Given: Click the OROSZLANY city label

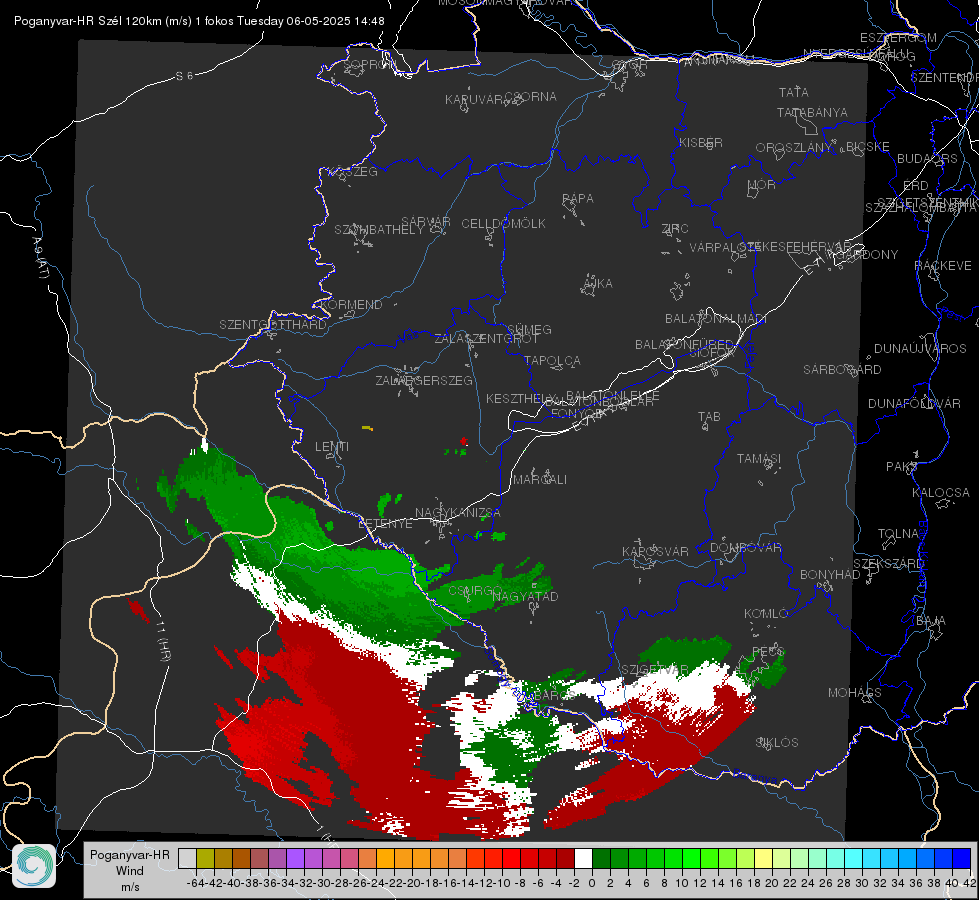Looking at the screenshot, I should [x=794, y=147].
